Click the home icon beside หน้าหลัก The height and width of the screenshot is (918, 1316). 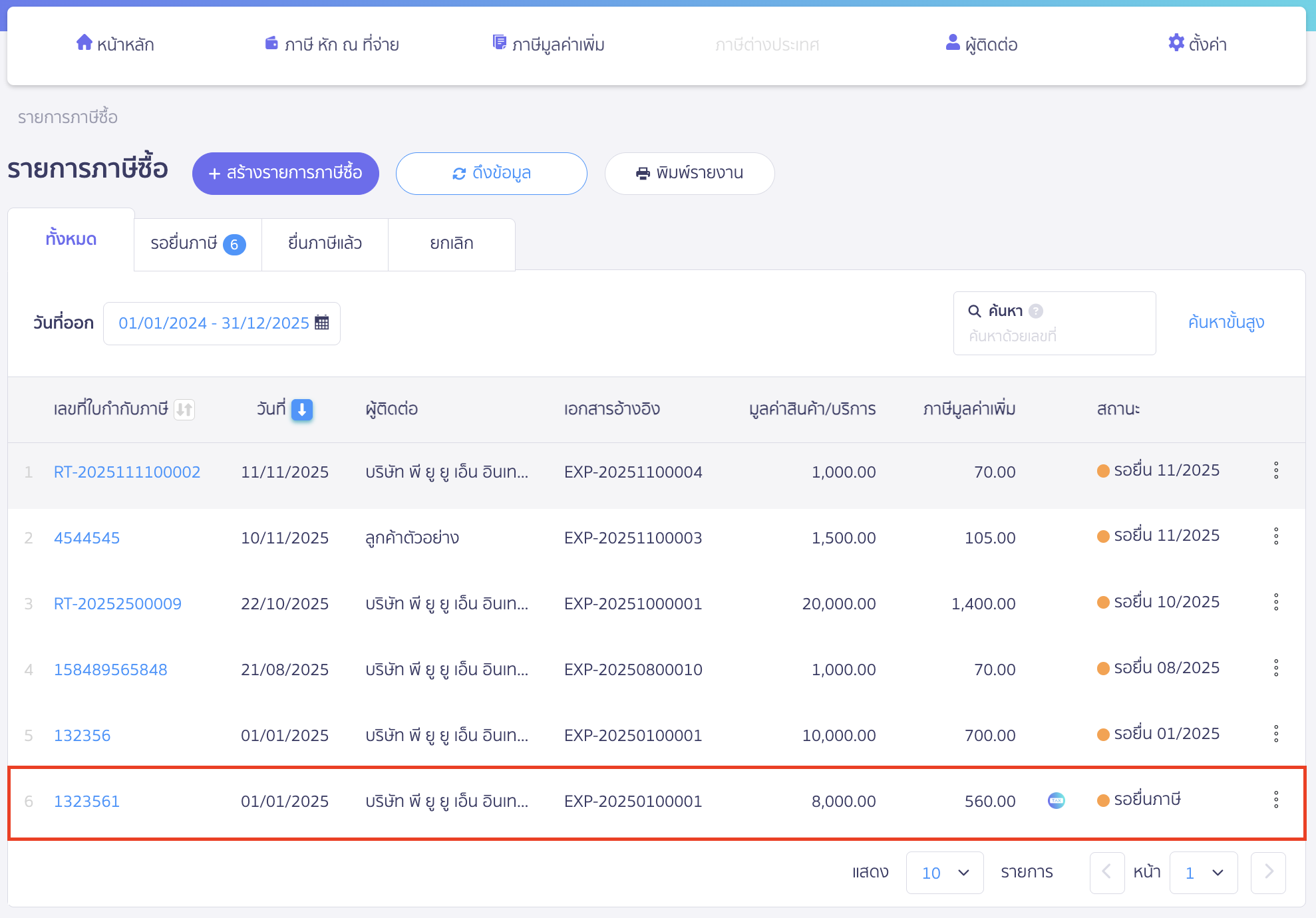click(x=84, y=43)
